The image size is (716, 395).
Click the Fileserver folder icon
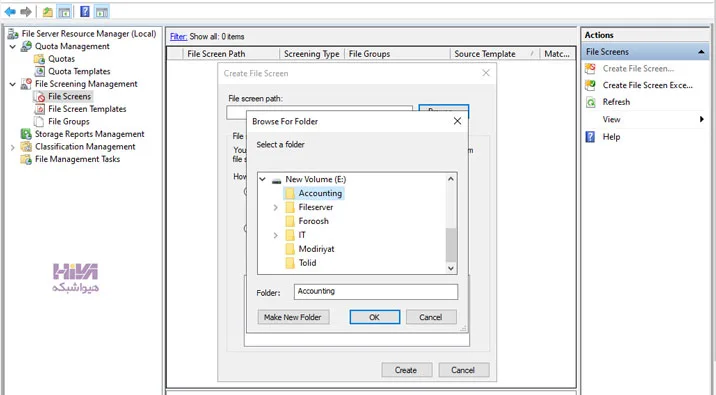pos(290,207)
